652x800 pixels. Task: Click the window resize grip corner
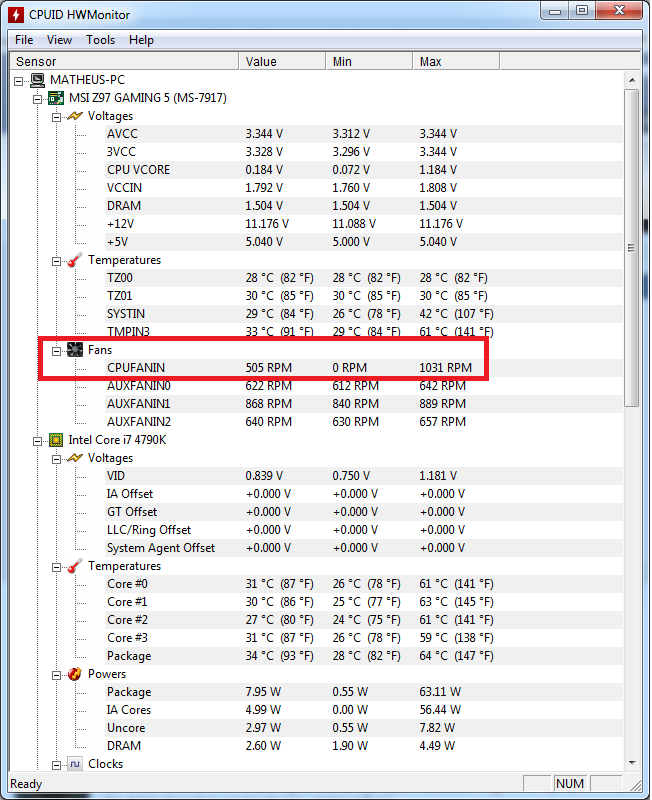635,784
